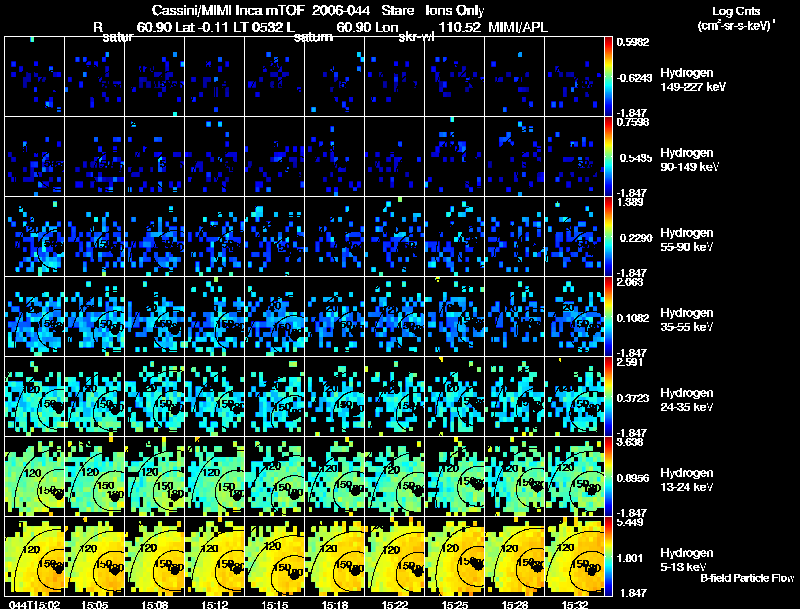
Task: Click the 15:05 time label
Action: tap(94, 604)
